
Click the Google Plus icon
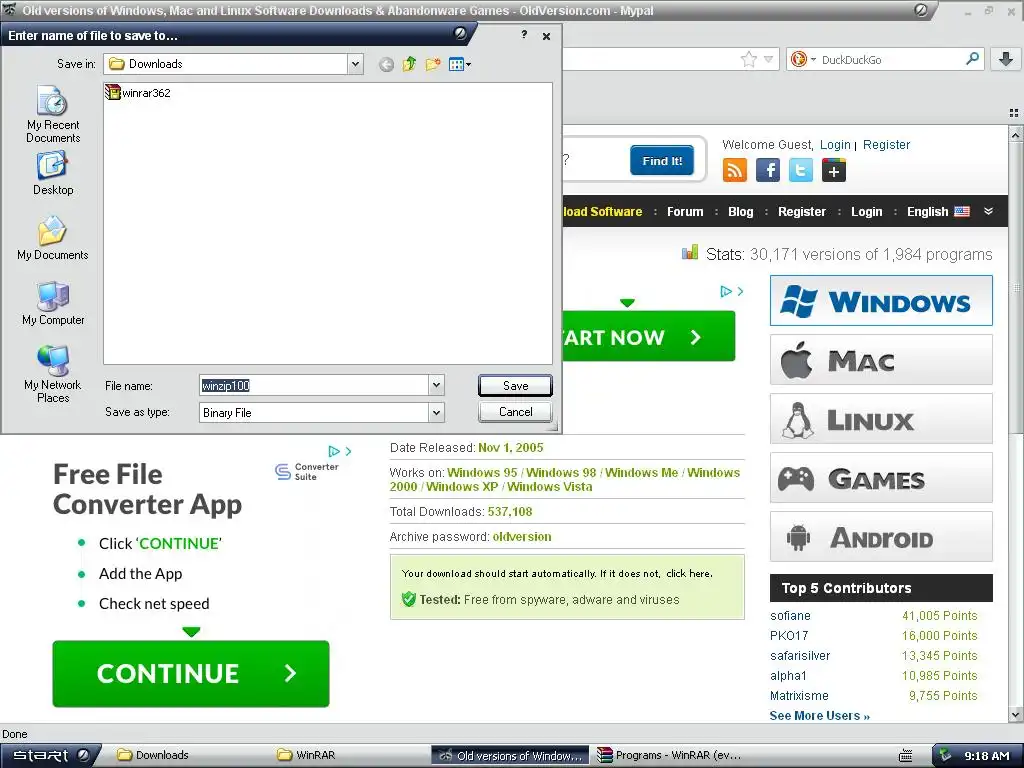point(834,170)
